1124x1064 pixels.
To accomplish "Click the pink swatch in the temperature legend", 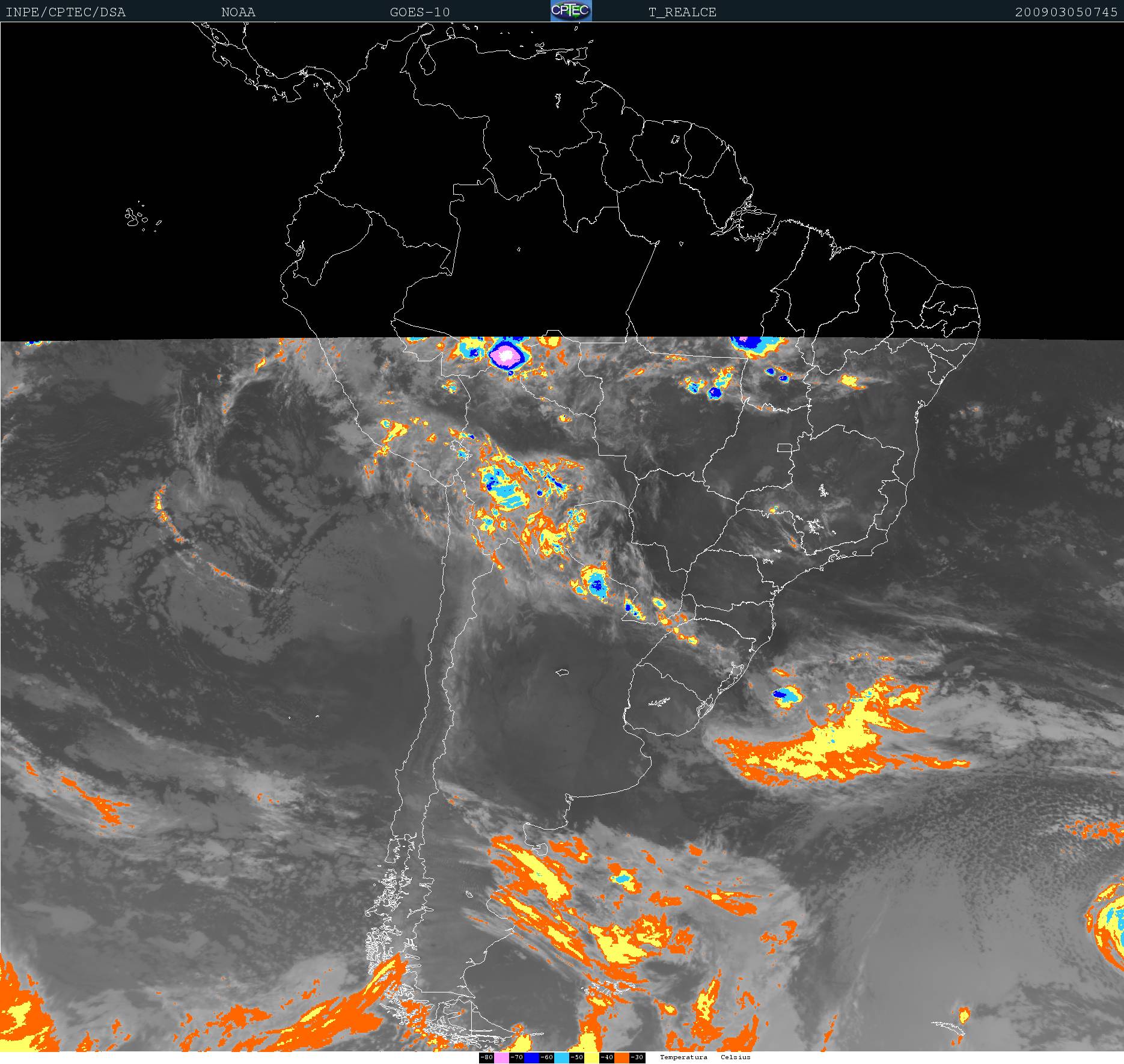I will point(501,1058).
